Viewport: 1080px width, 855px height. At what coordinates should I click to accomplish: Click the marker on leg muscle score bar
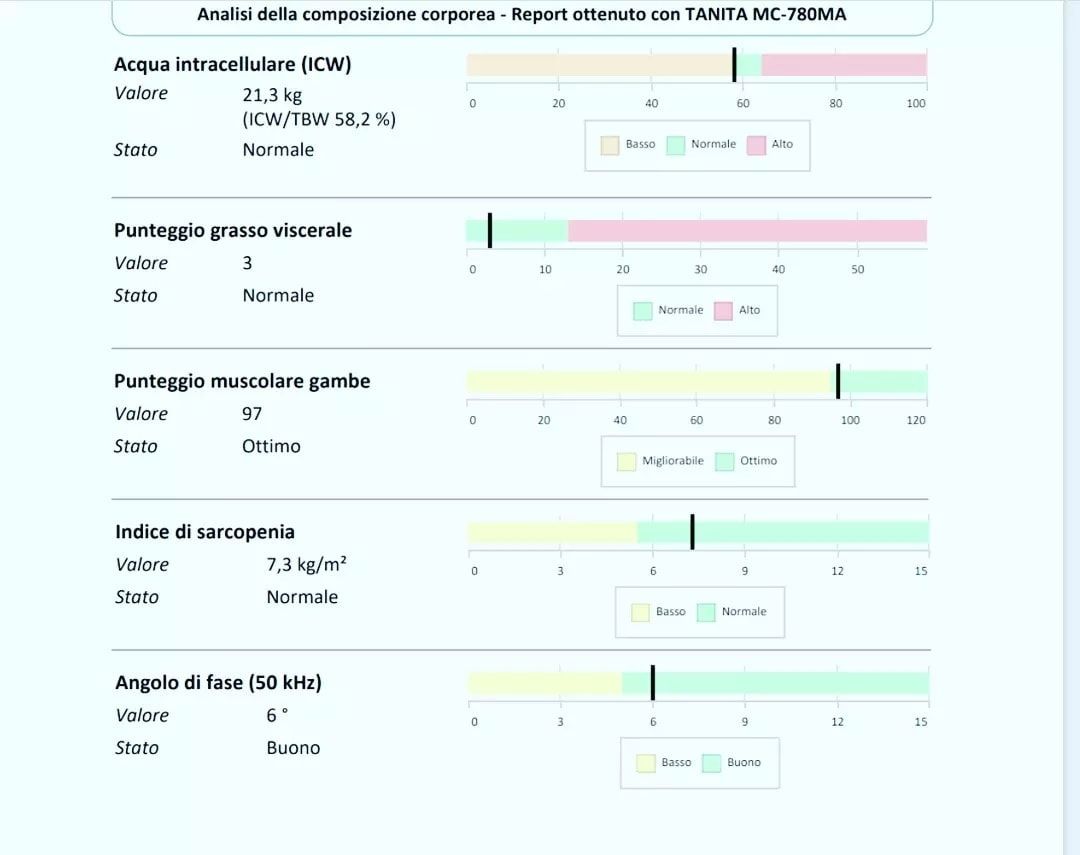(838, 381)
